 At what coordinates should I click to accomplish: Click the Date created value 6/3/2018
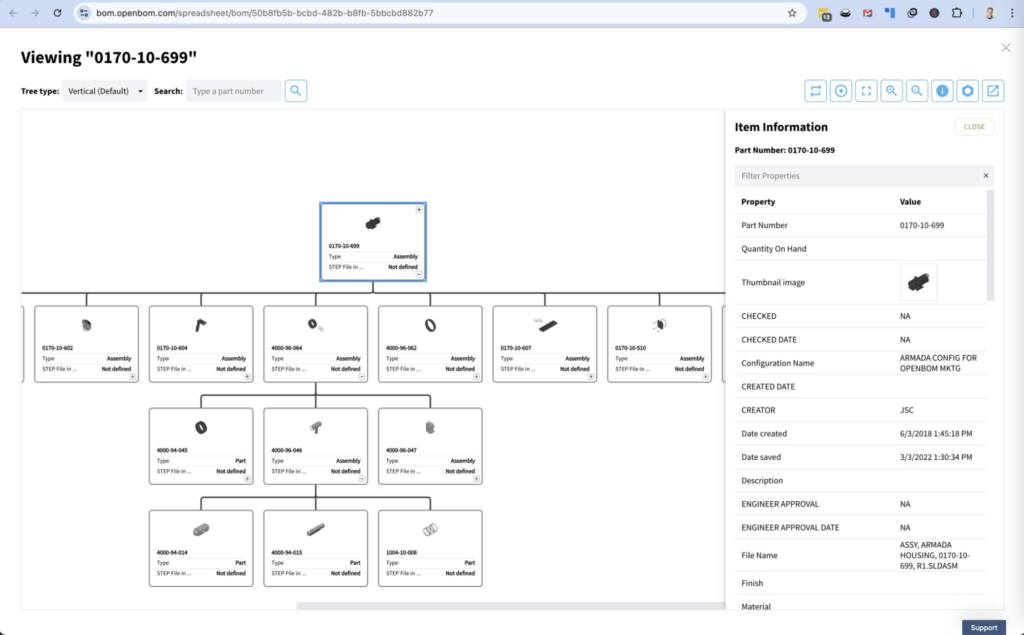(936, 434)
